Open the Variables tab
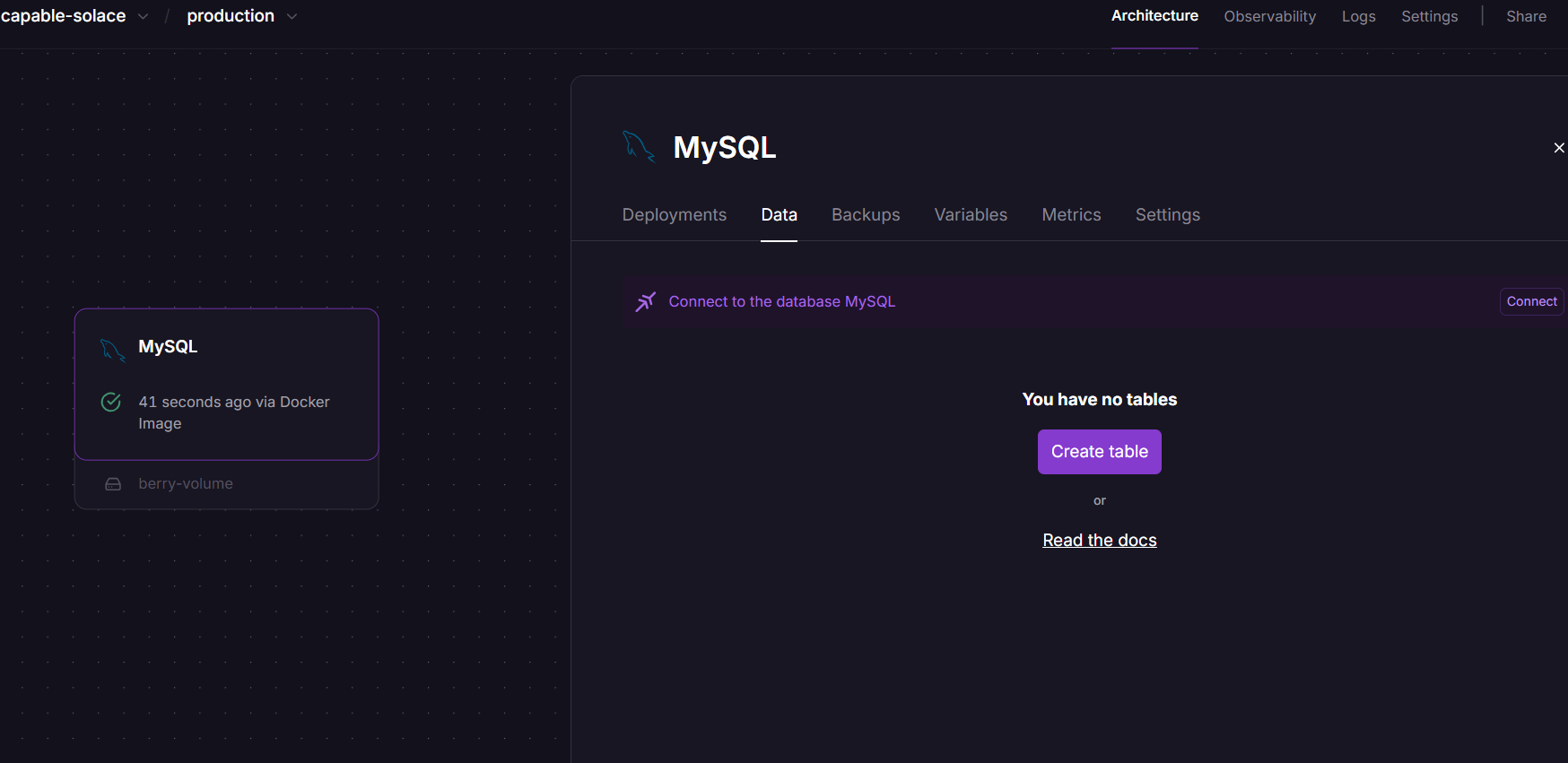 coord(971,215)
